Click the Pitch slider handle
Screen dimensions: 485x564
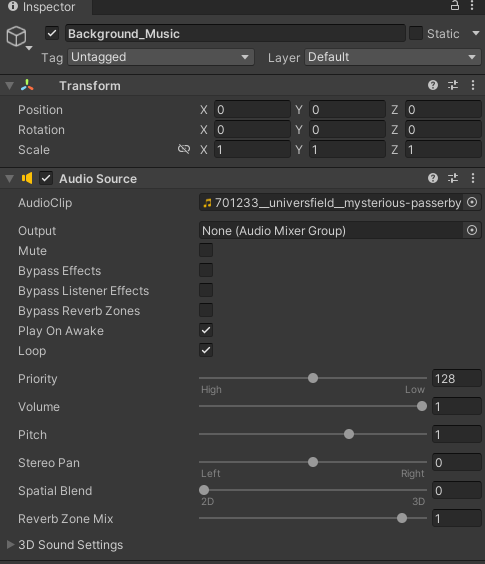pos(349,434)
